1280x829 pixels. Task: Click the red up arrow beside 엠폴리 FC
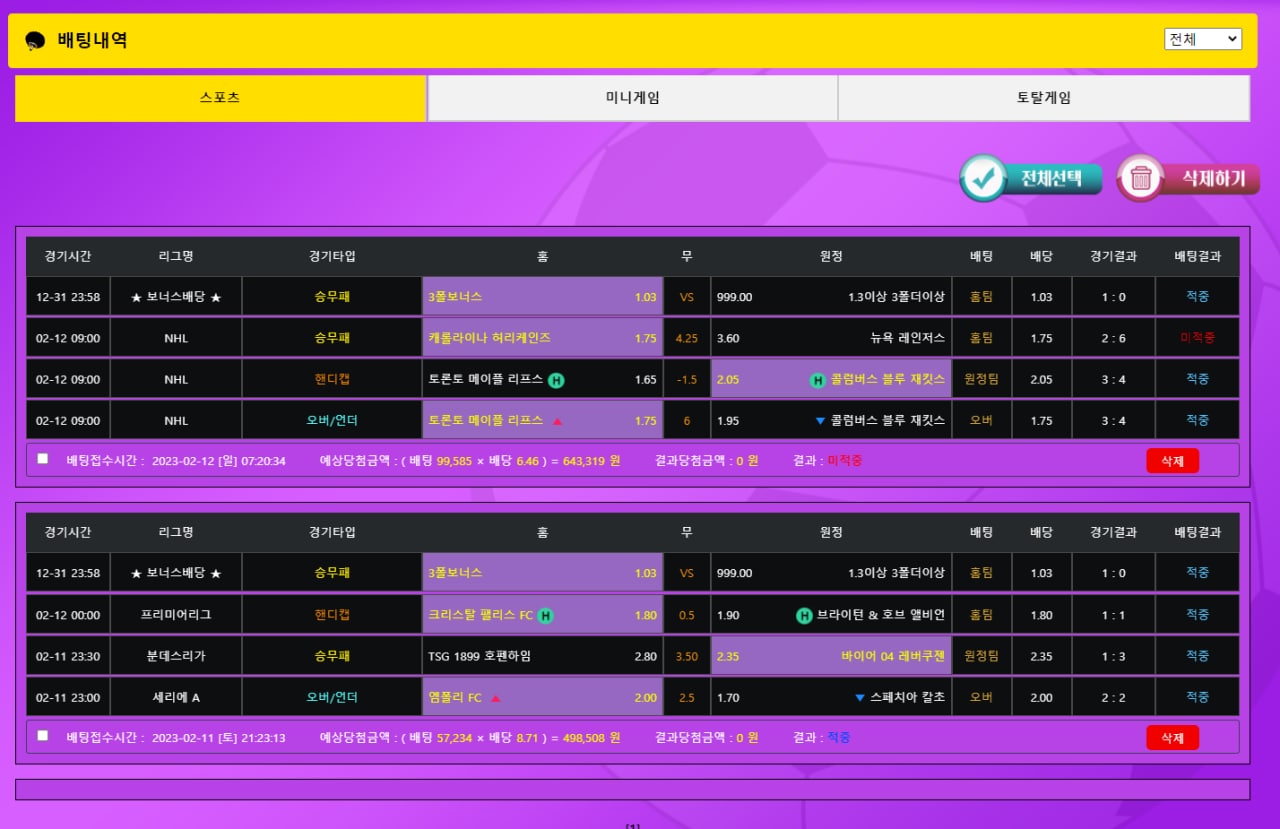[496, 698]
